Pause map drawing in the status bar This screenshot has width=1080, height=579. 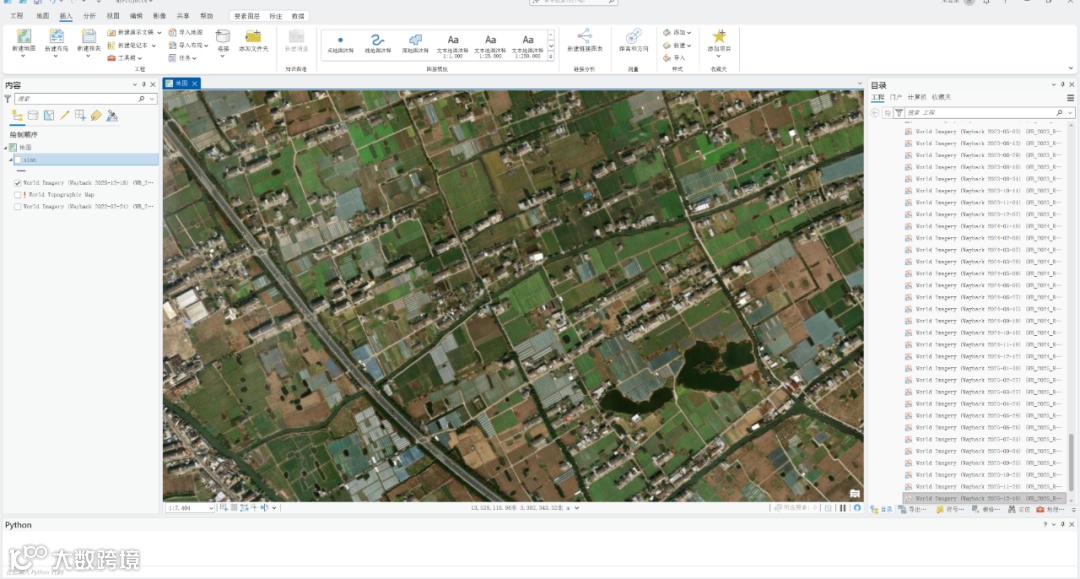click(843, 508)
